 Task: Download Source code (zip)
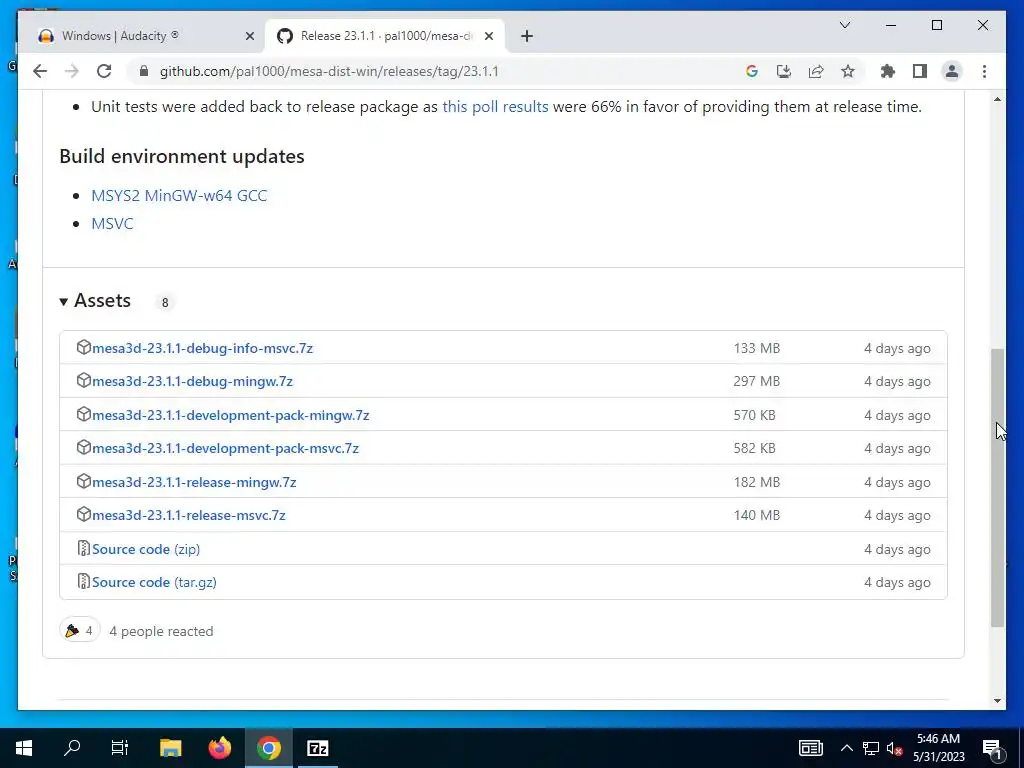coord(146,549)
